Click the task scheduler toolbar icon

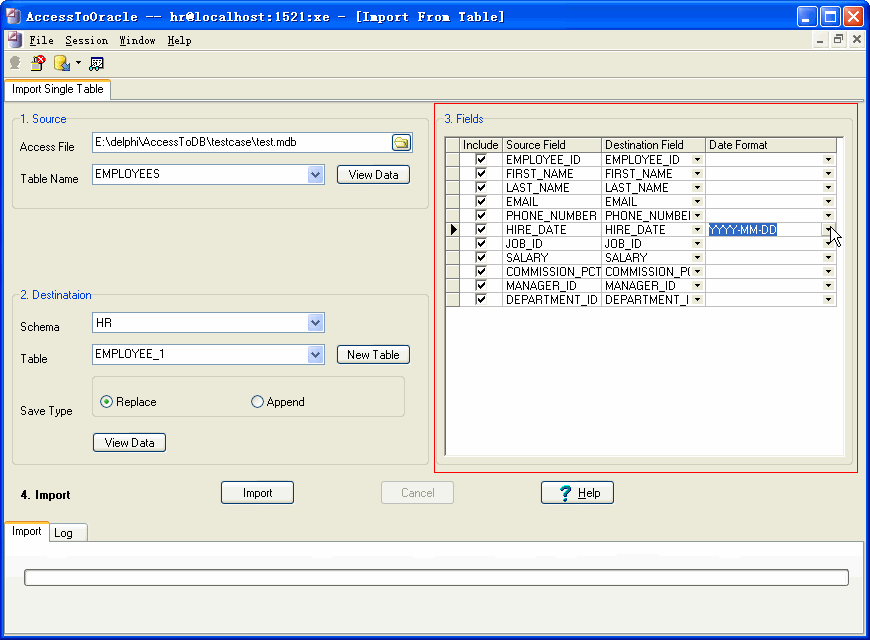[x=96, y=64]
